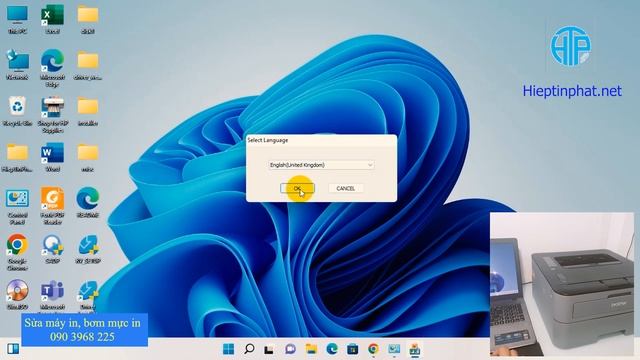640x360 pixels.
Task: Open the Microsoft Teams desktop shortcut
Action: tap(52, 294)
